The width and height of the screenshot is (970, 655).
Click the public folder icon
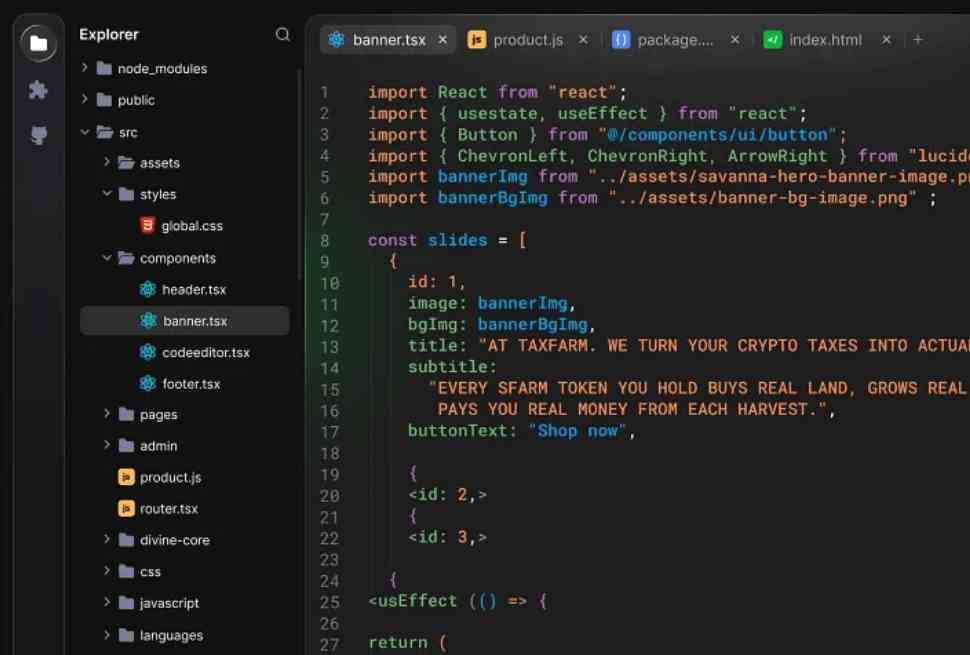(105, 100)
